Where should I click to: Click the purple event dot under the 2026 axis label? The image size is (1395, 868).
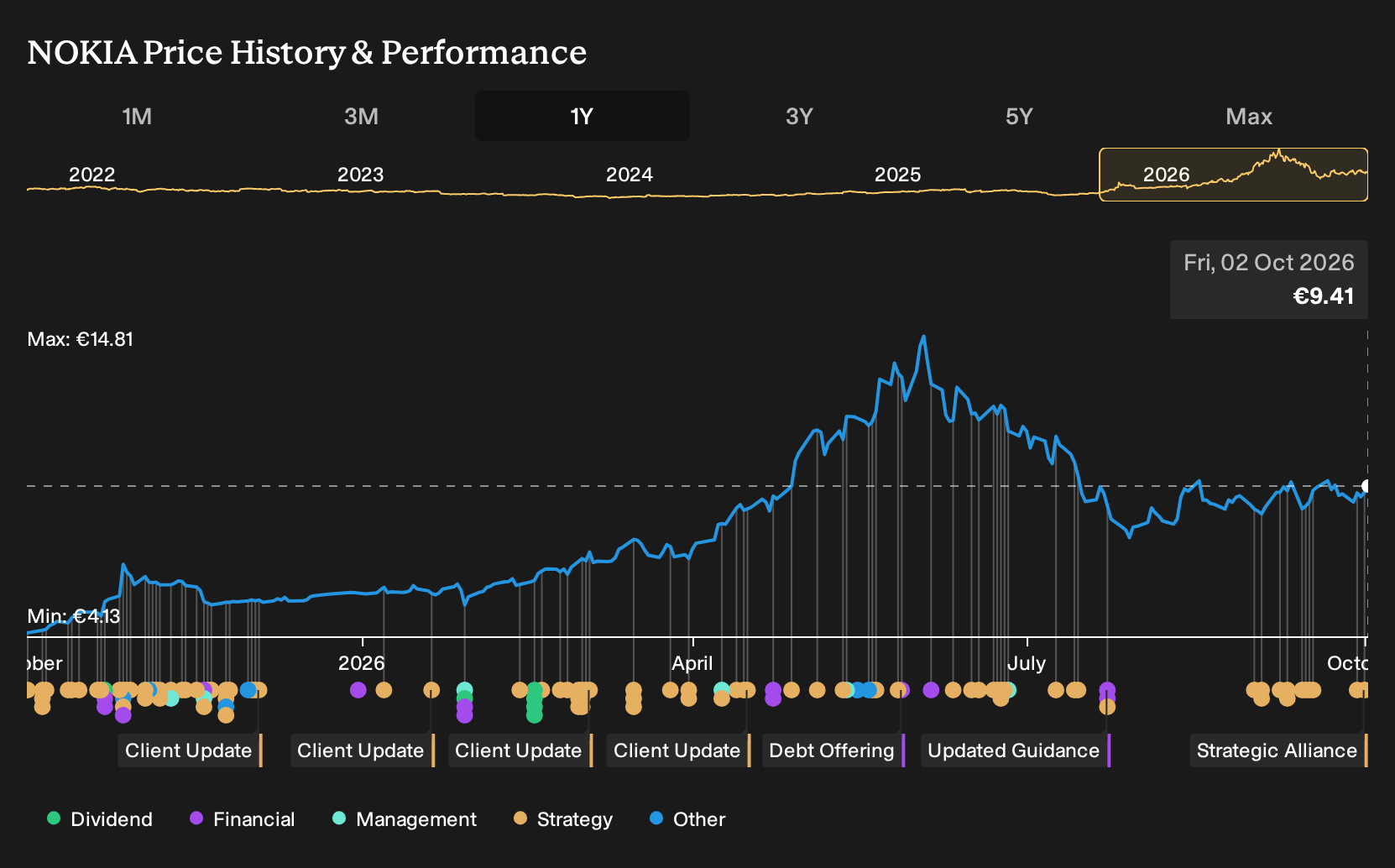coord(358,690)
